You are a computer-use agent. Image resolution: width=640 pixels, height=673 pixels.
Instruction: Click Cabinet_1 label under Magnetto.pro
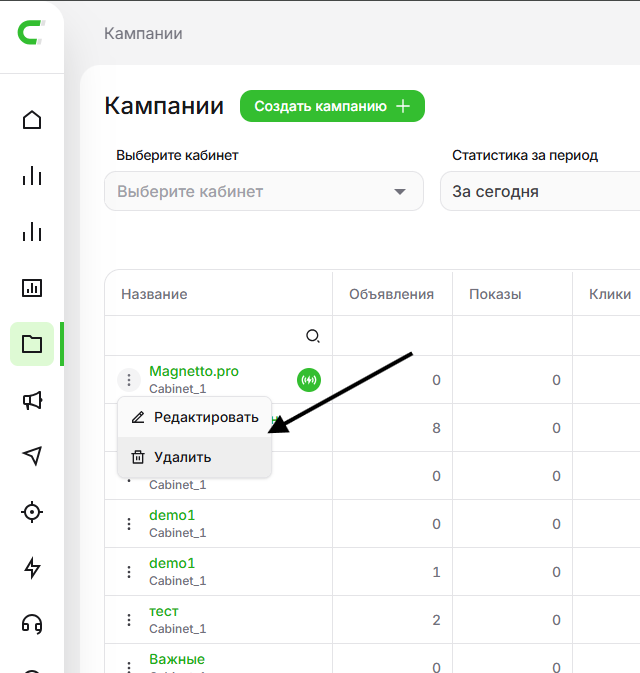pos(177,389)
